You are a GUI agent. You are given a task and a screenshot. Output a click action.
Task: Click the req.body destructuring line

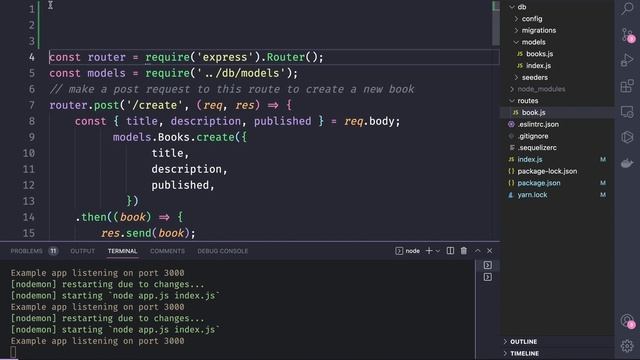click(x=238, y=121)
